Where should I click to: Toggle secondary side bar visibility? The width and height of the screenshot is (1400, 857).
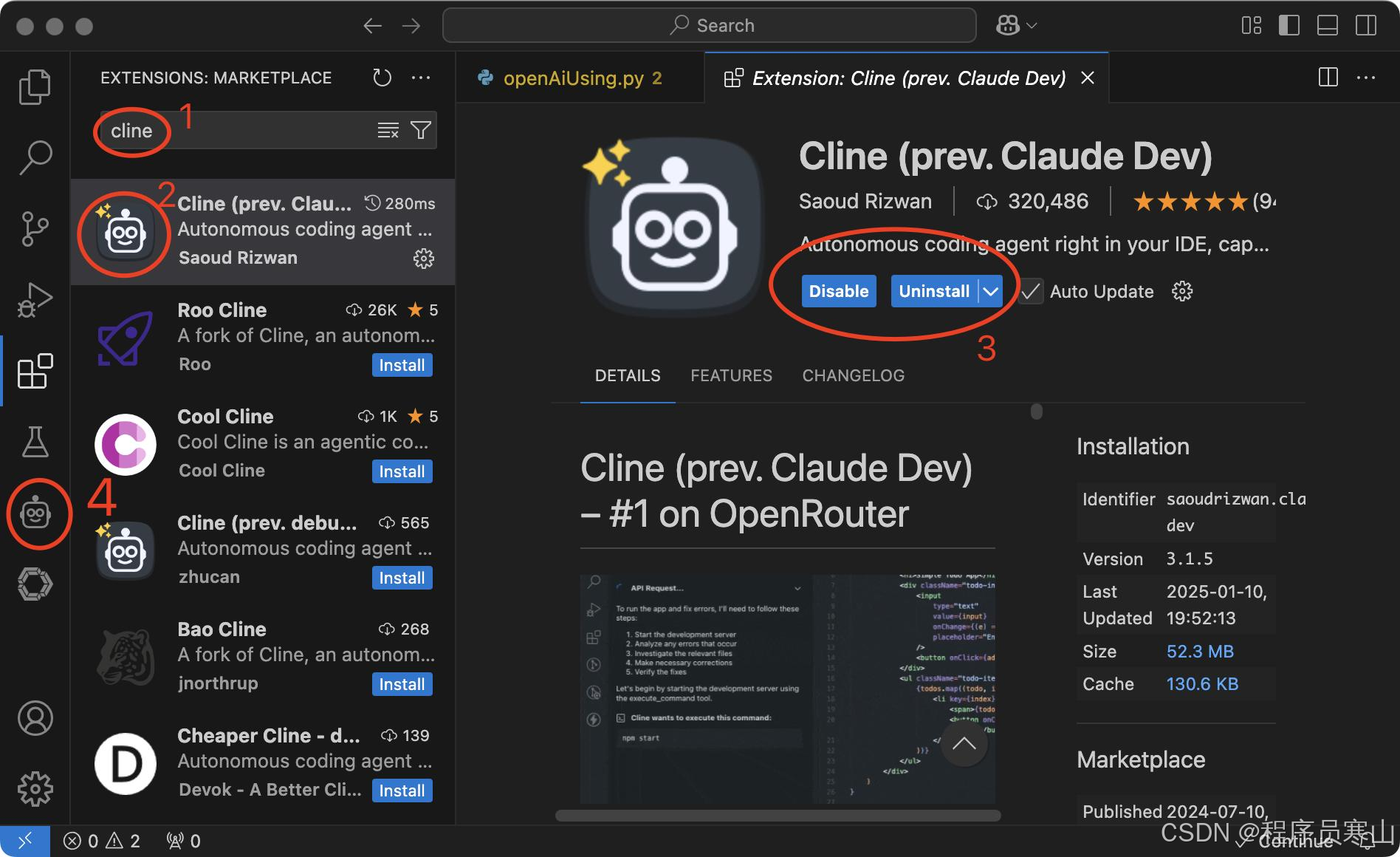pyautogui.click(x=1366, y=26)
